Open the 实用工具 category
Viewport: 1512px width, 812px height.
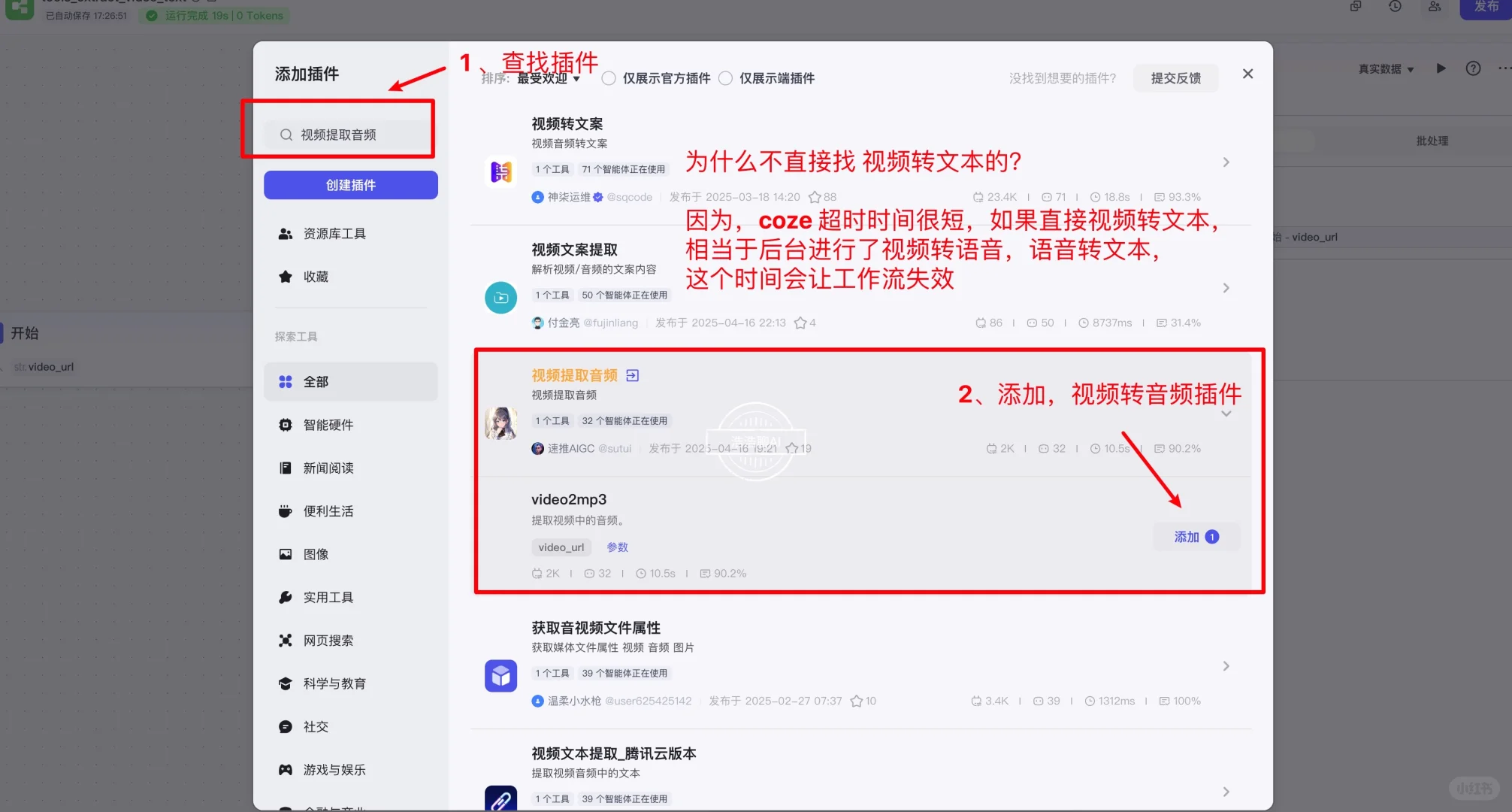[327, 596]
